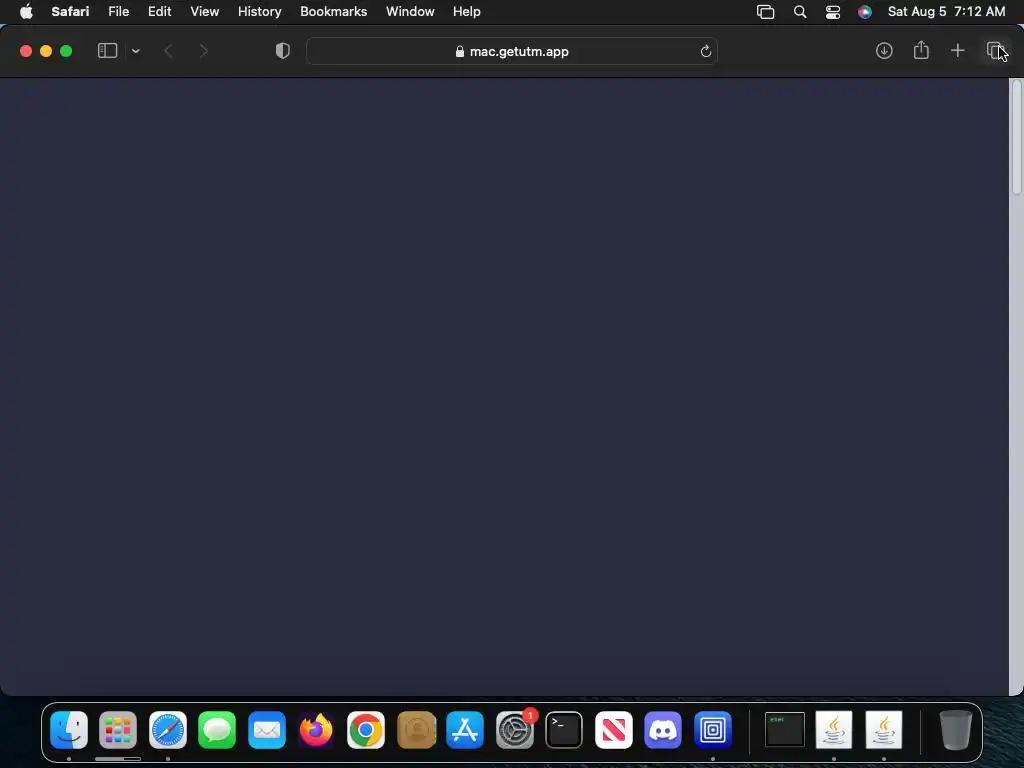
Task: Open the first Java file in the Dock
Action: (x=834, y=729)
